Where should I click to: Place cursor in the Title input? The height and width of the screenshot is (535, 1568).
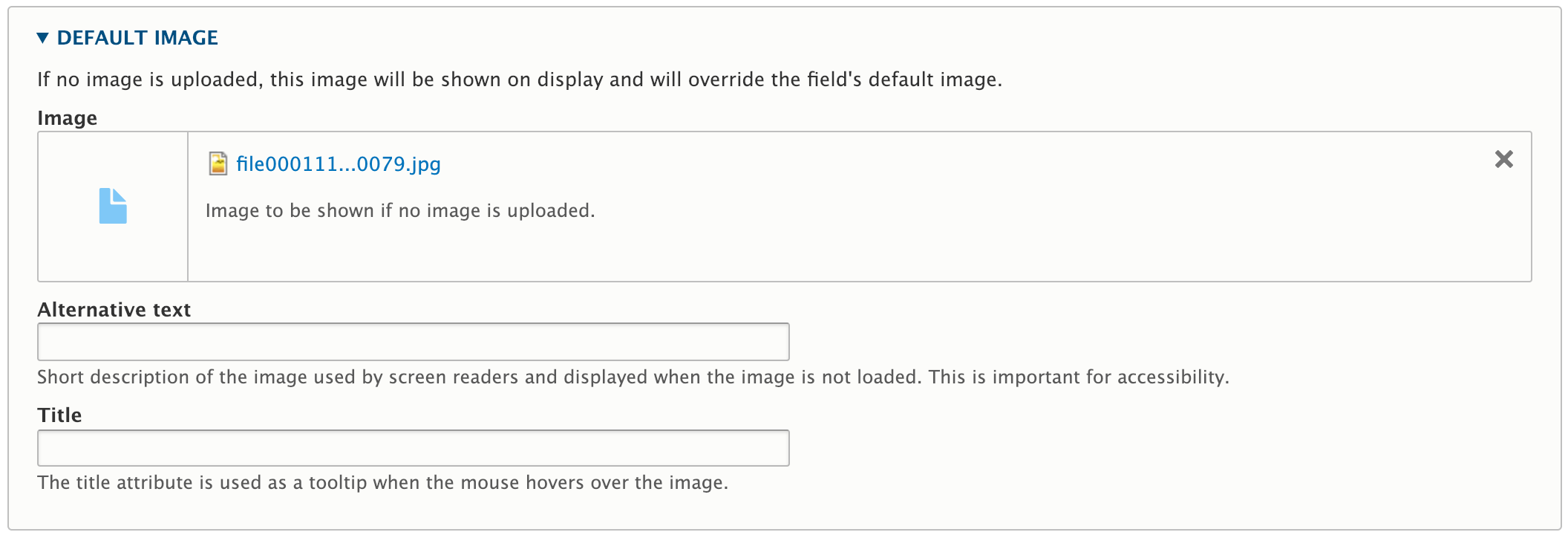click(411, 447)
